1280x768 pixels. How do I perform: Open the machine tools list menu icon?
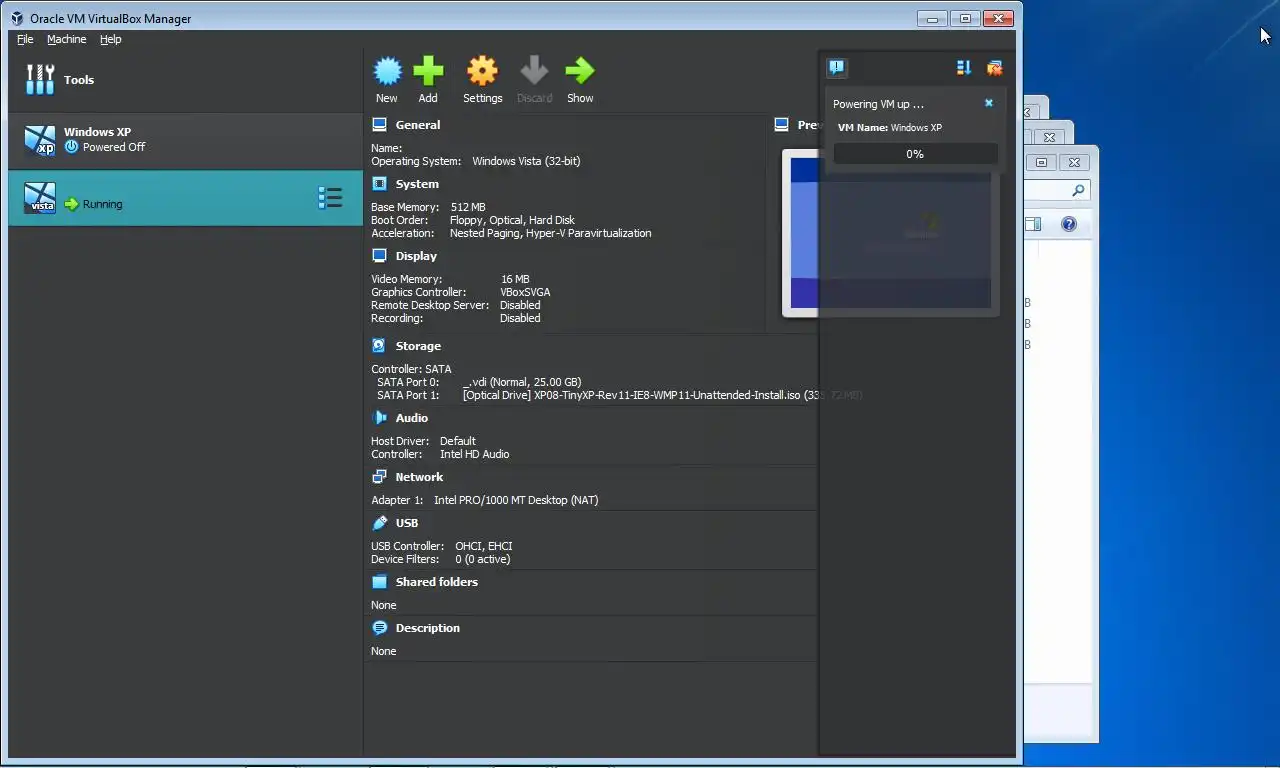click(330, 198)
